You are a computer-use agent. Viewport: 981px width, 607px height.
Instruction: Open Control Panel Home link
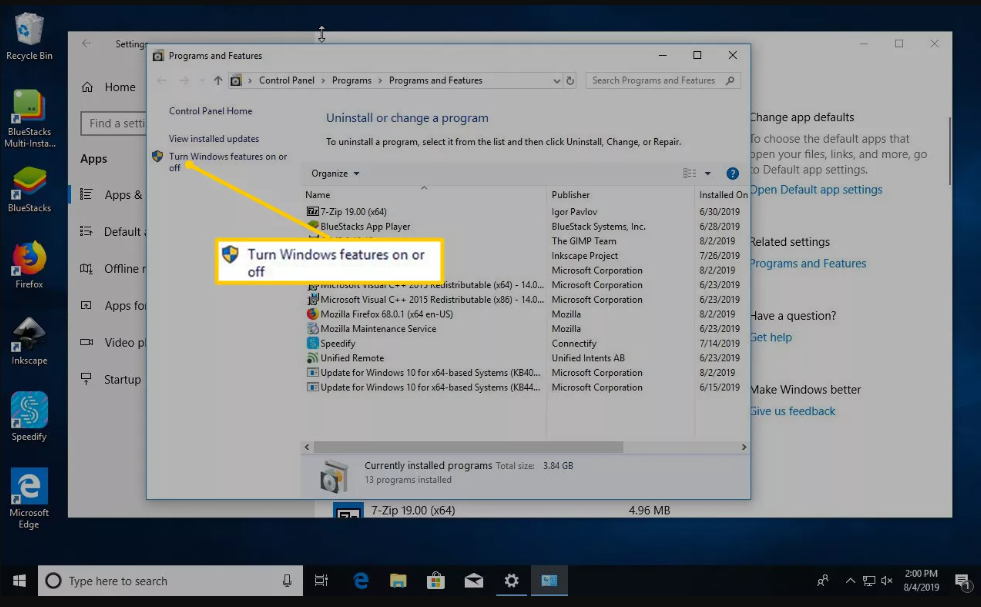point(210,111)
